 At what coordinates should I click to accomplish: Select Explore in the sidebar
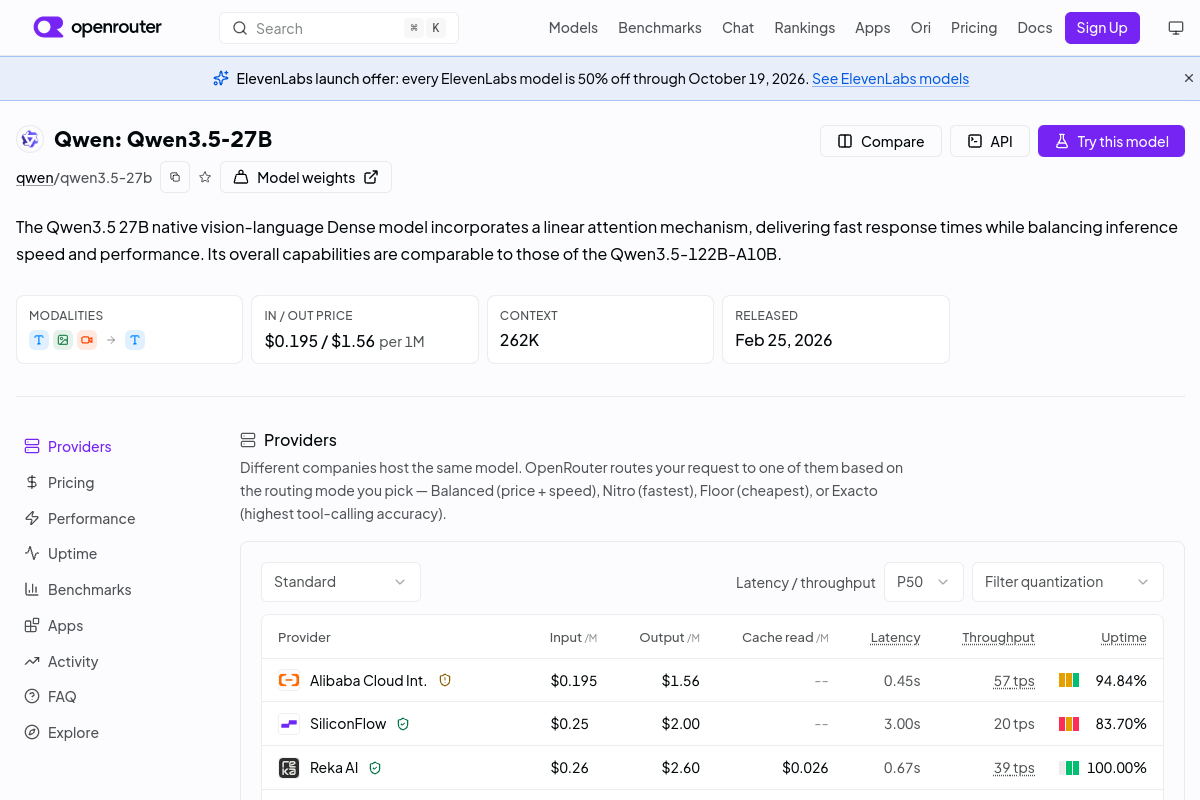coord(62,733)
